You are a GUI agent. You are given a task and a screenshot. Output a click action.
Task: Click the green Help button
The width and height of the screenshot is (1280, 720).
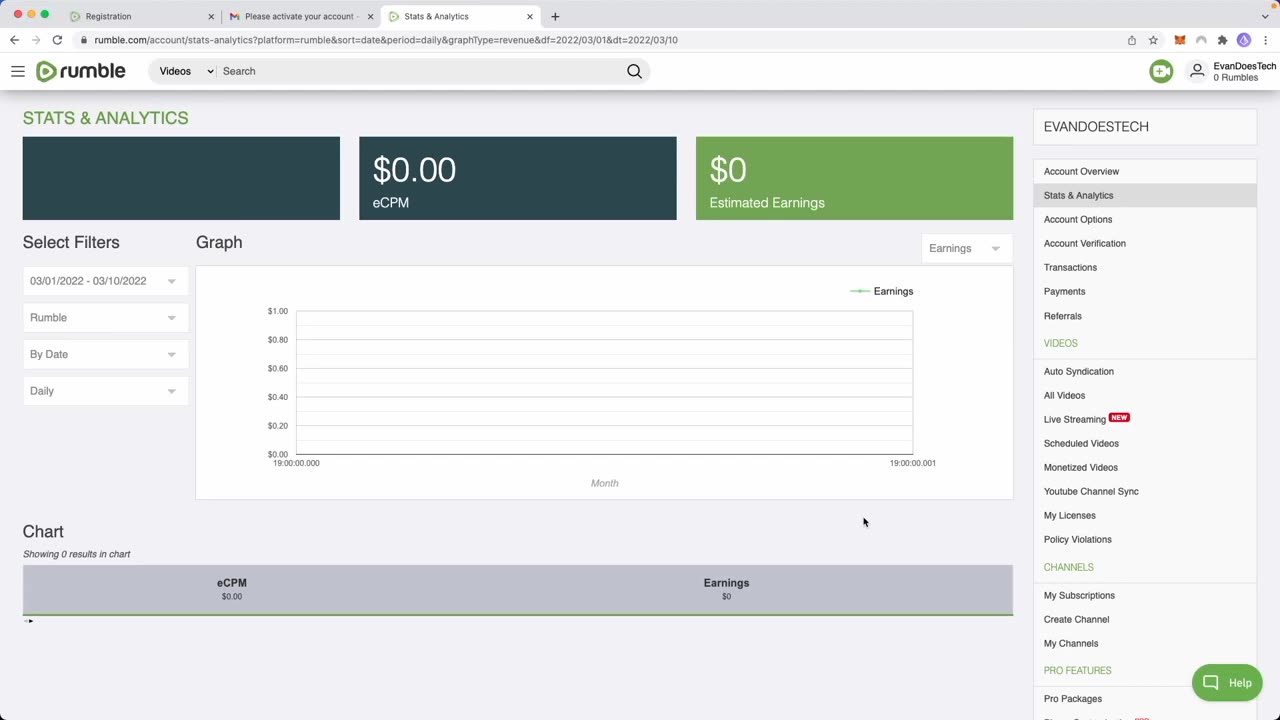click(x=1227, y=683)
